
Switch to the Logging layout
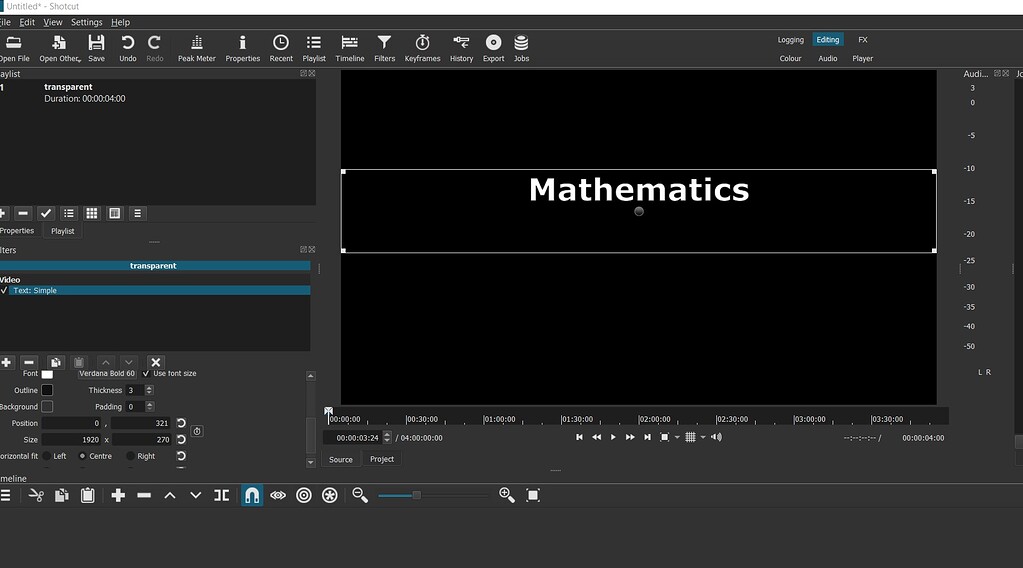point(790,40)
